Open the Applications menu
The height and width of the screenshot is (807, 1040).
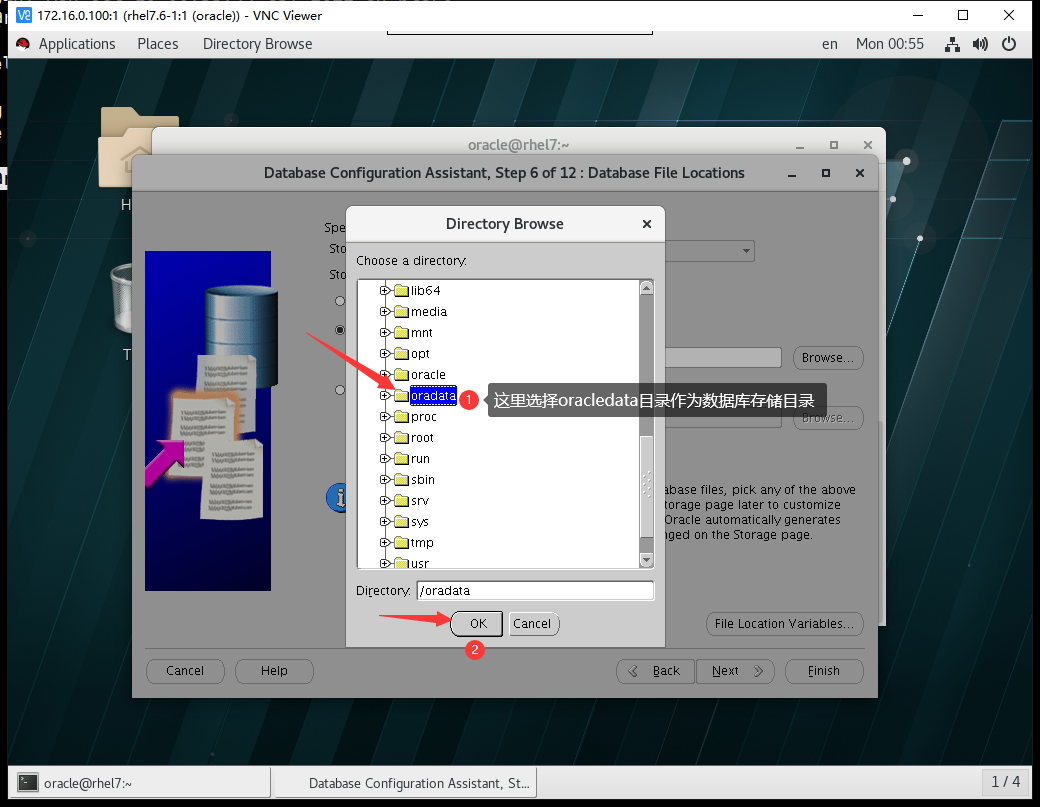[77, 44]
